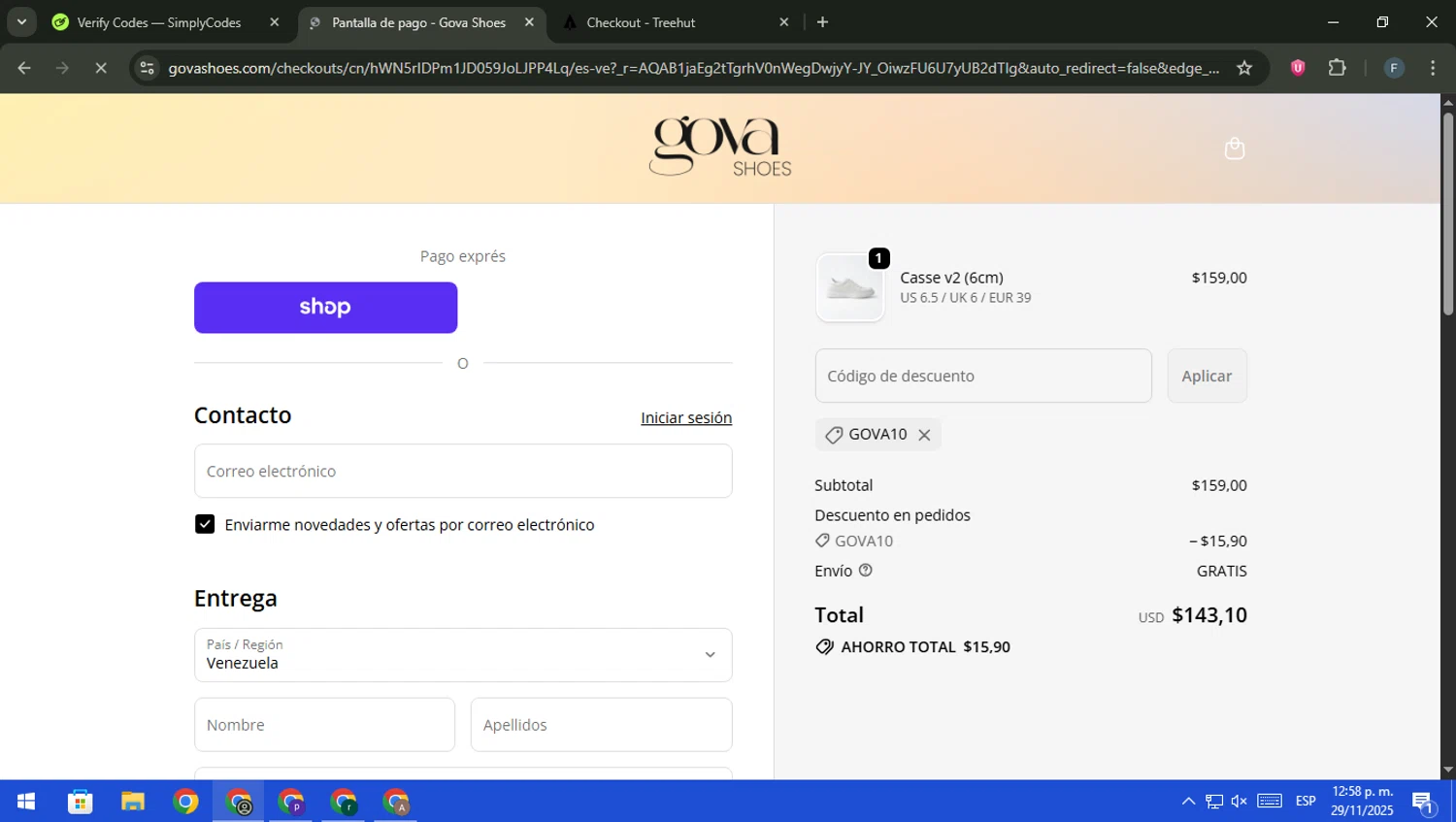1456x822 pixels.
Task: Click the Nombre input field
Action: point(324,725)
